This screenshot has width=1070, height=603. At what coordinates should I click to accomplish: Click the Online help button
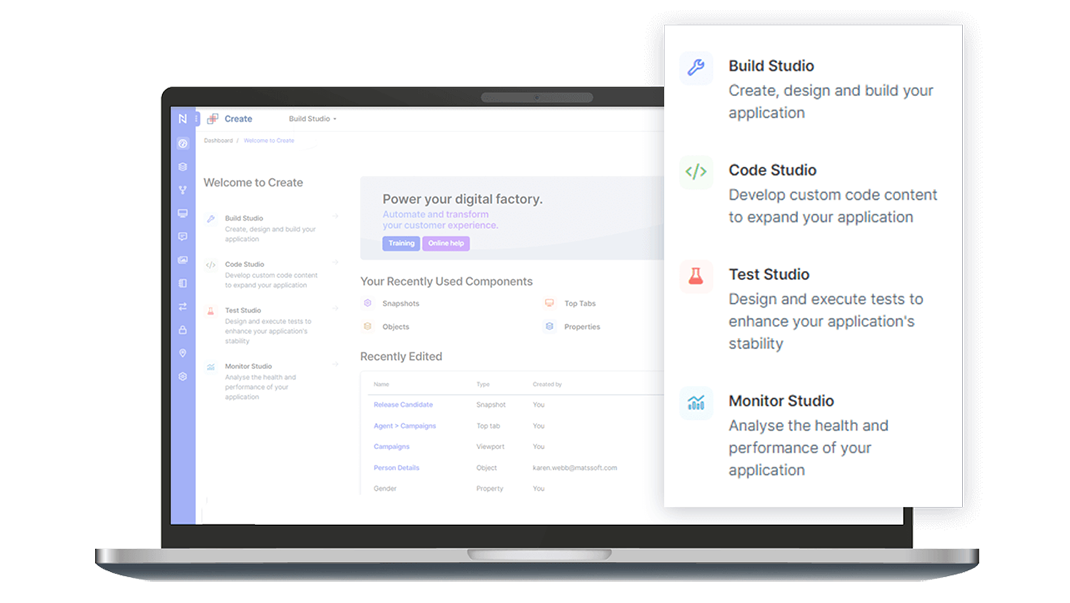point(446,243)
